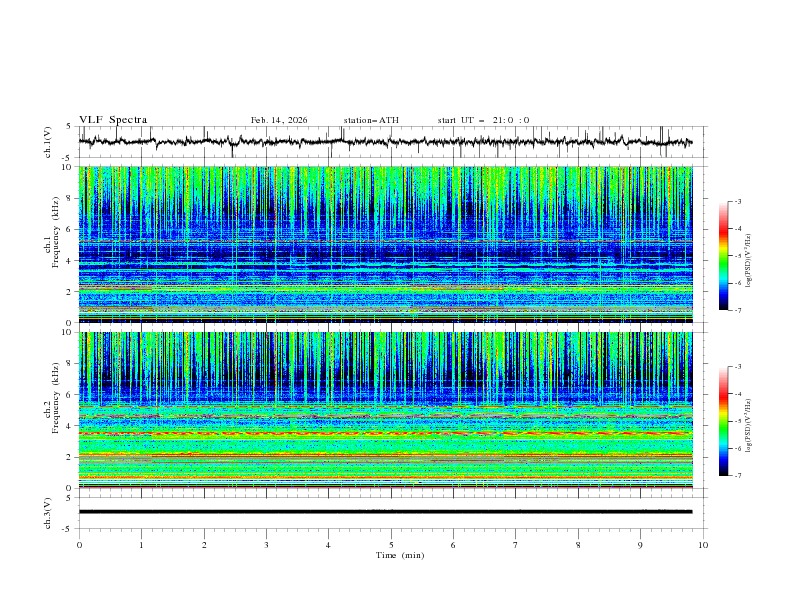The height and width of the screenshot is (612, 792).
Task: Click the -3 label on upper color bar
Action: point(736,202)
